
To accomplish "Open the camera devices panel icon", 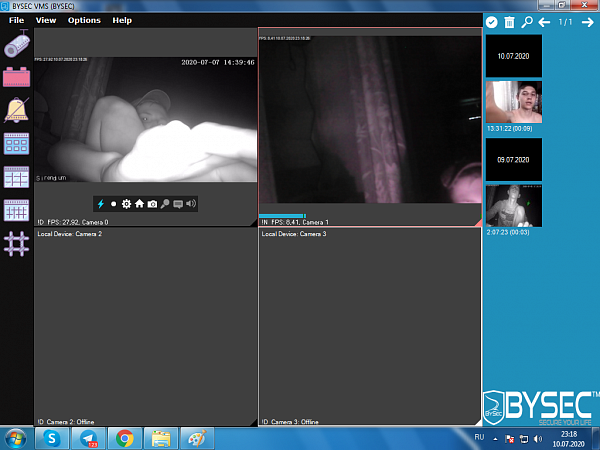I will pyautogui.click(x=17, y=46).
